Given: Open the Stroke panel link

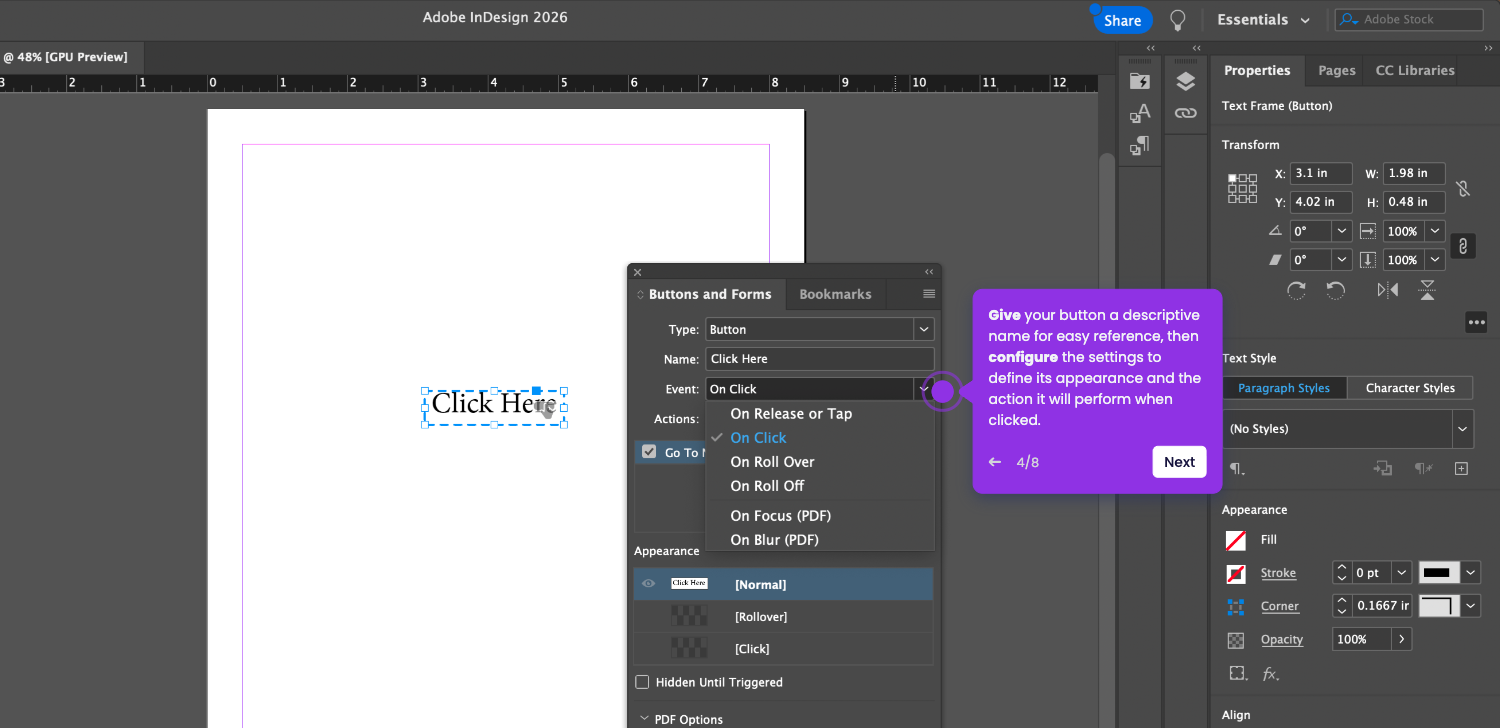Looking at the screenshot, I should pos(1278,573).
